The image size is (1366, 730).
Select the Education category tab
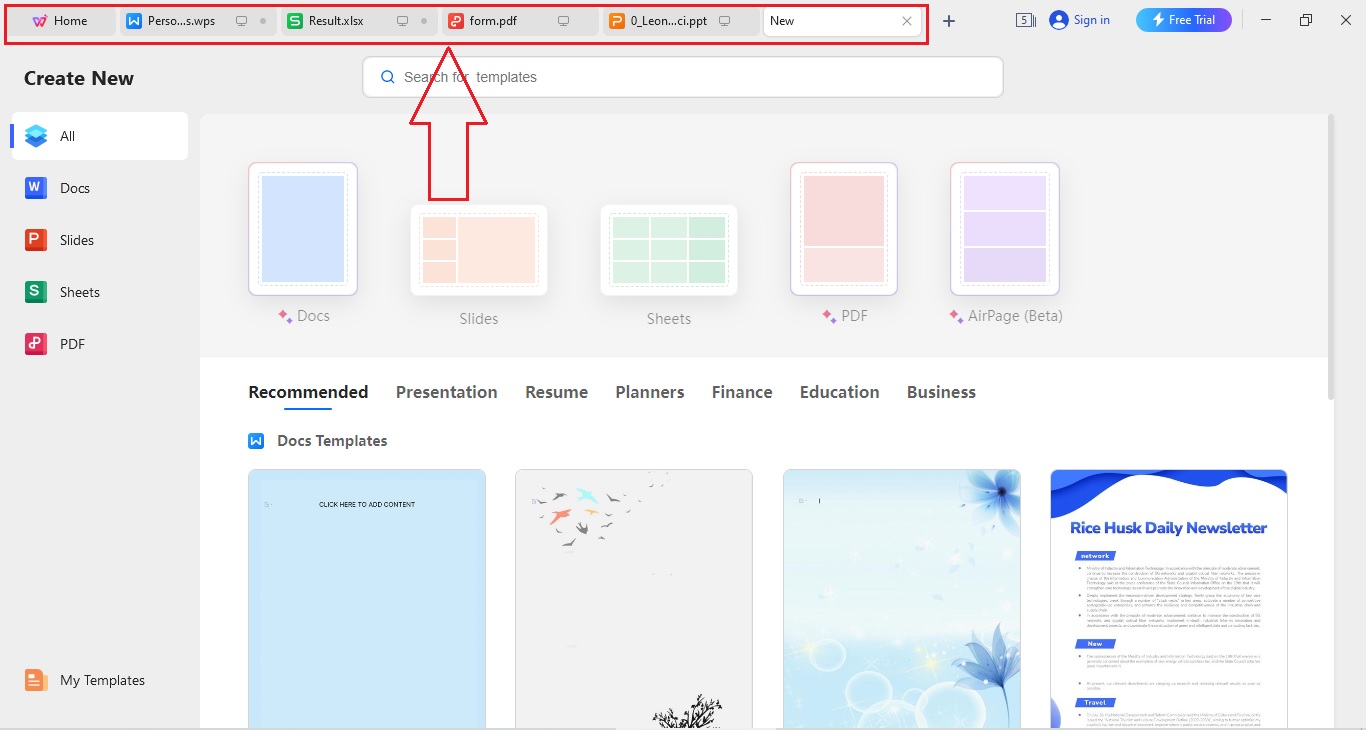(840, 392)
